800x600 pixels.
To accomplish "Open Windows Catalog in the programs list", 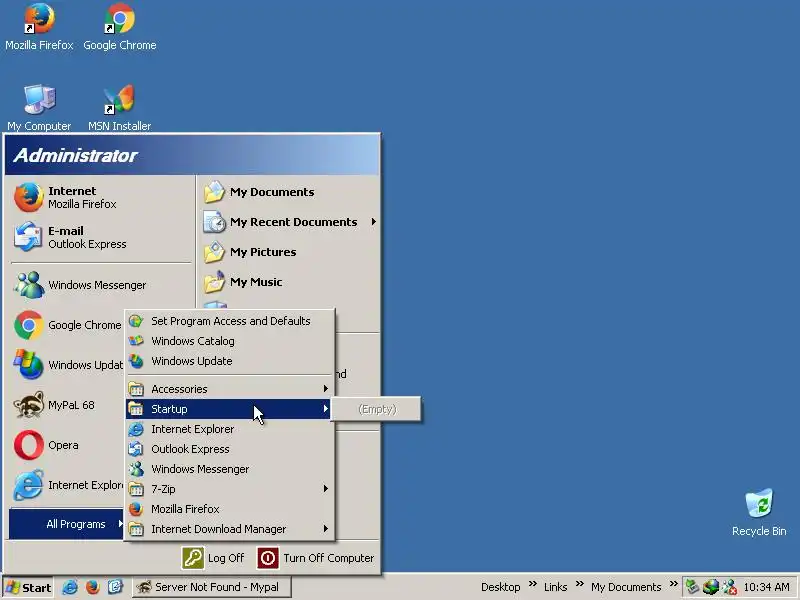I will coord(230,341).
